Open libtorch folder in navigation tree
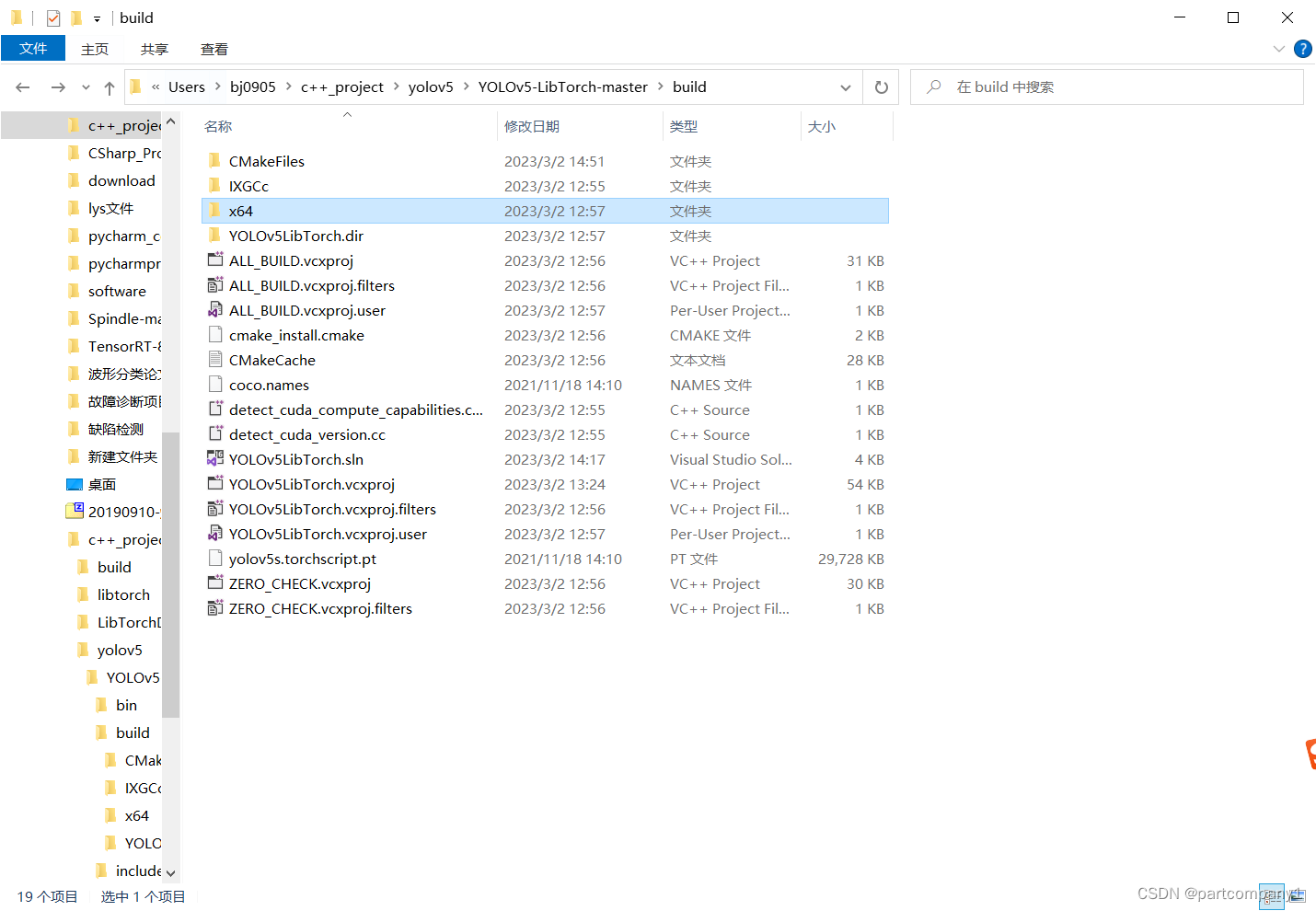The height and width of the screenshot is (911, 1316). pyautogui.click(x=123, y=594)
